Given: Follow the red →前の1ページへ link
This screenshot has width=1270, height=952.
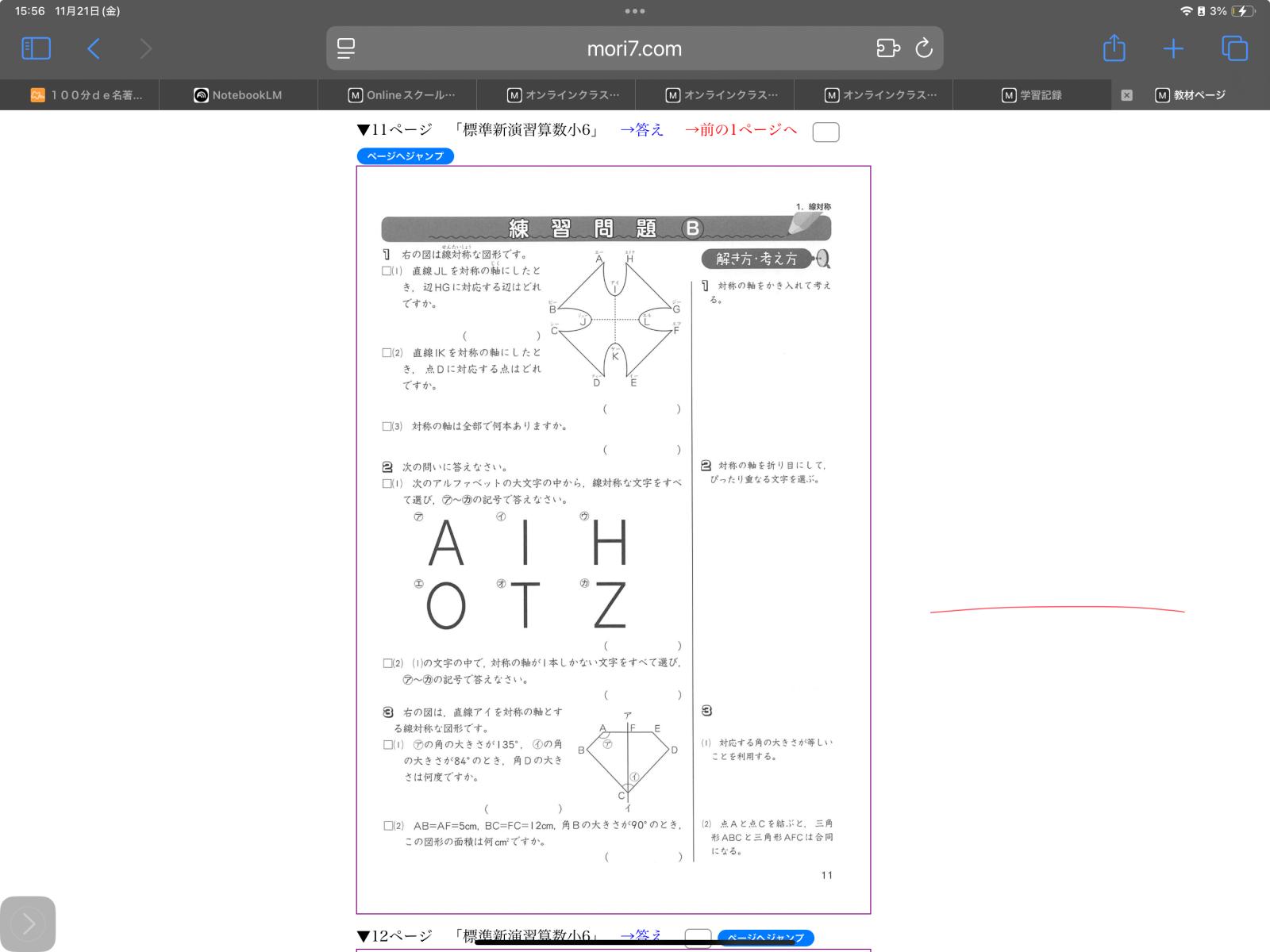Looking at the screenshot, I should point(740,130).
